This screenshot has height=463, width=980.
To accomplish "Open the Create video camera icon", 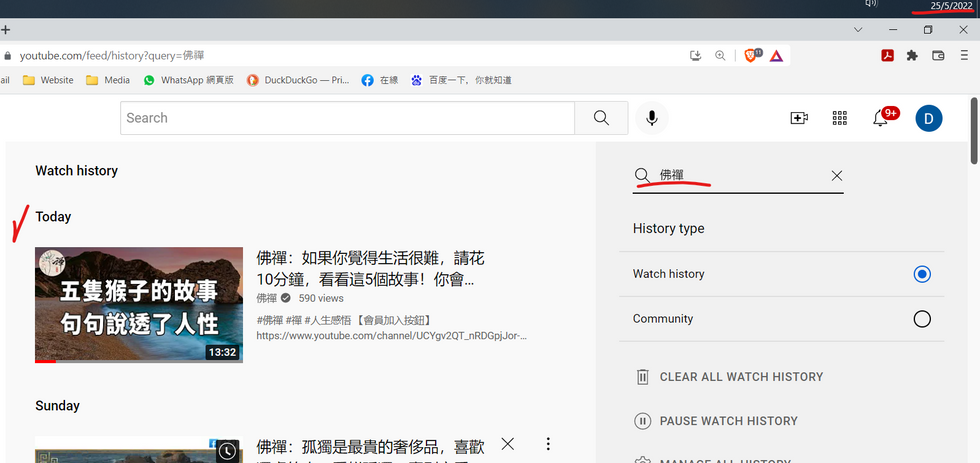I will 799,118.
